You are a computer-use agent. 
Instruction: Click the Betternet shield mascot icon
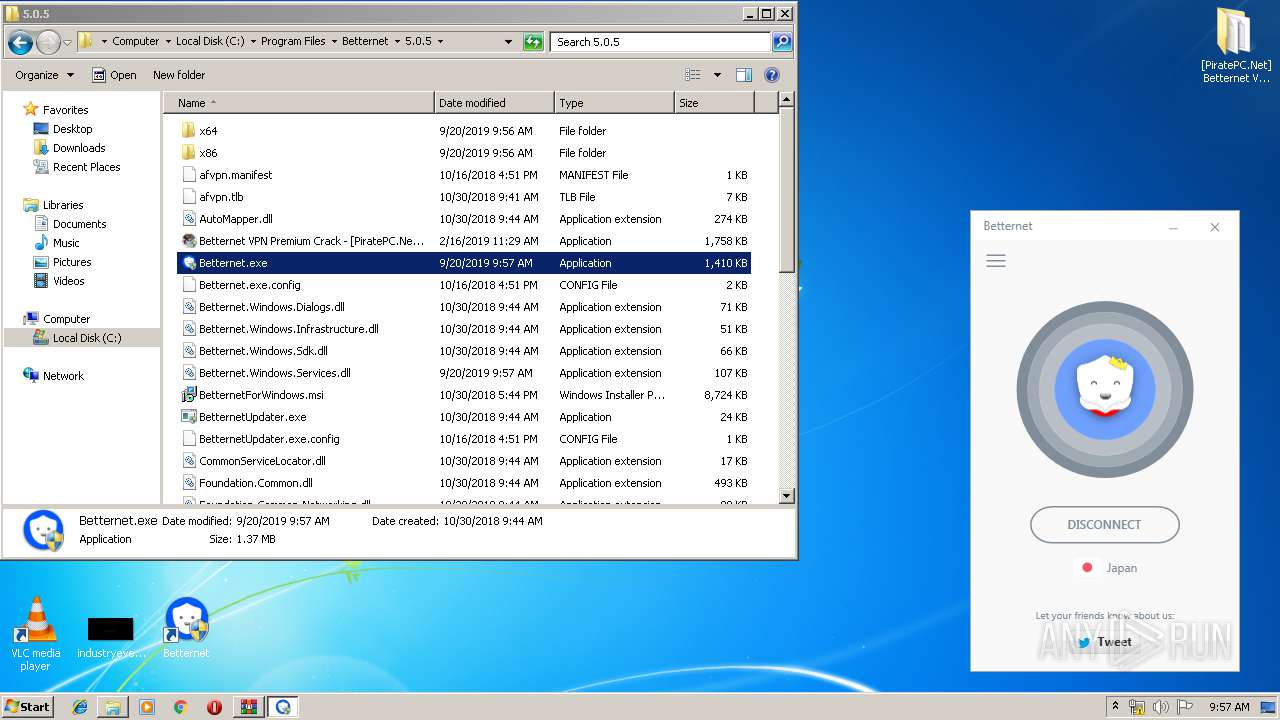tap(1104, 388)
